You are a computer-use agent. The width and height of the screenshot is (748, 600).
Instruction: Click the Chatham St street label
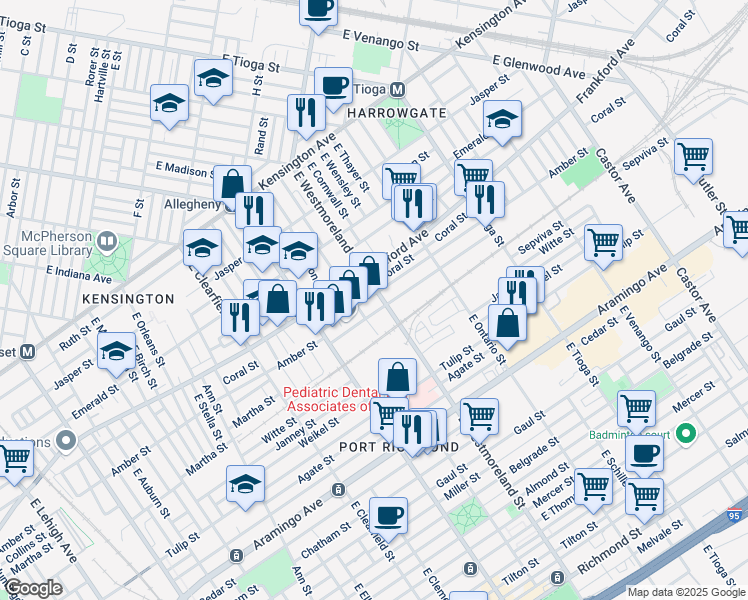326,540
